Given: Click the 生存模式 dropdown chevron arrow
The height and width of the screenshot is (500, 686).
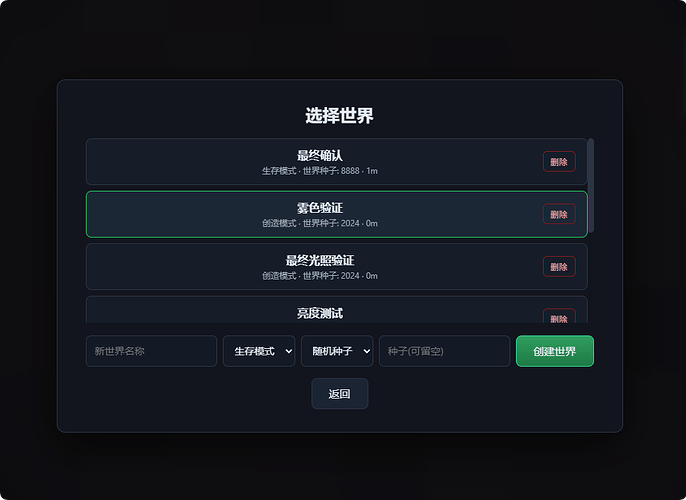Looking at the screenshot, I should click(288, 351).
